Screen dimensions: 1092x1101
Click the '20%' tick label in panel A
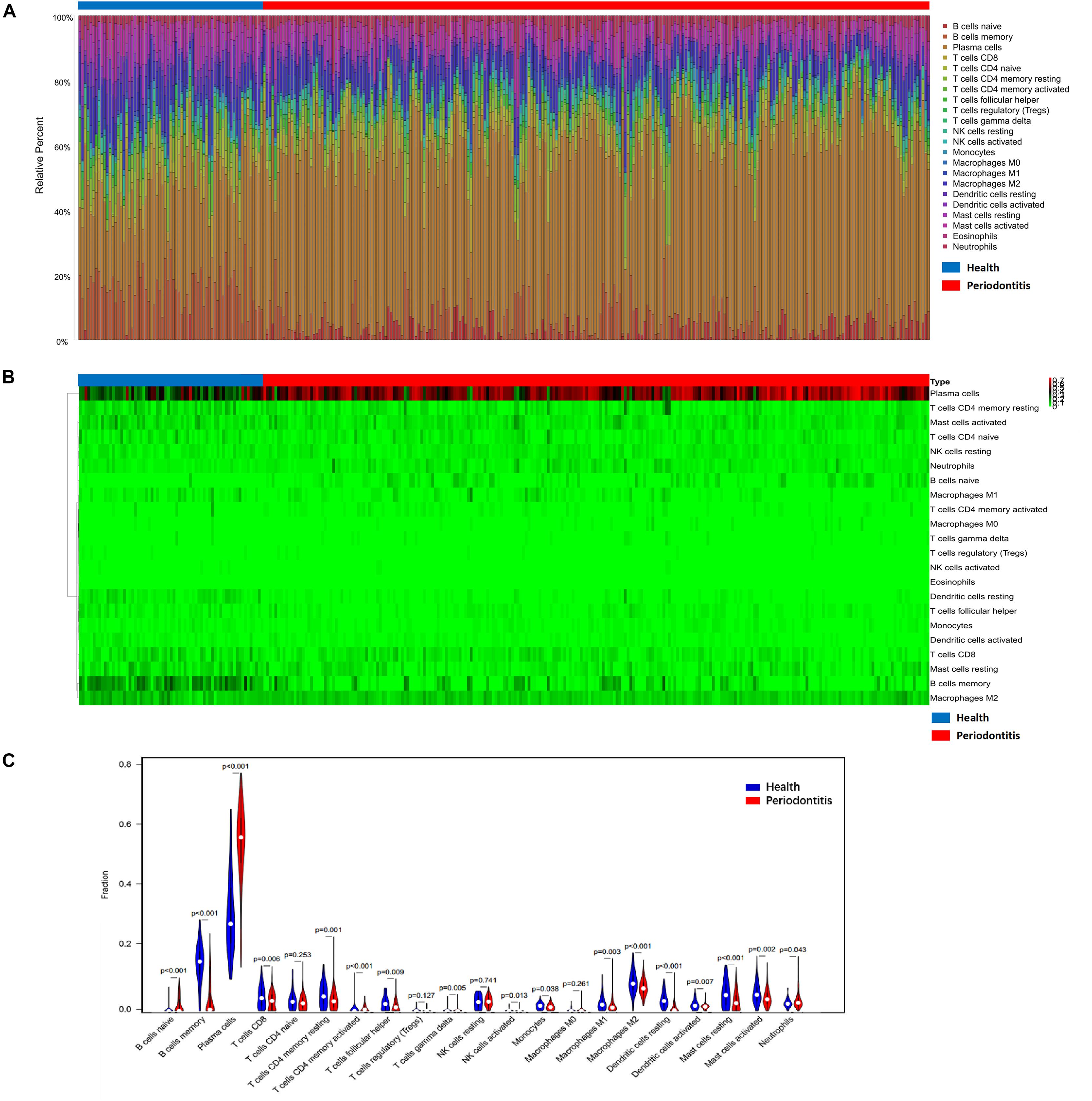pos(63,277)
